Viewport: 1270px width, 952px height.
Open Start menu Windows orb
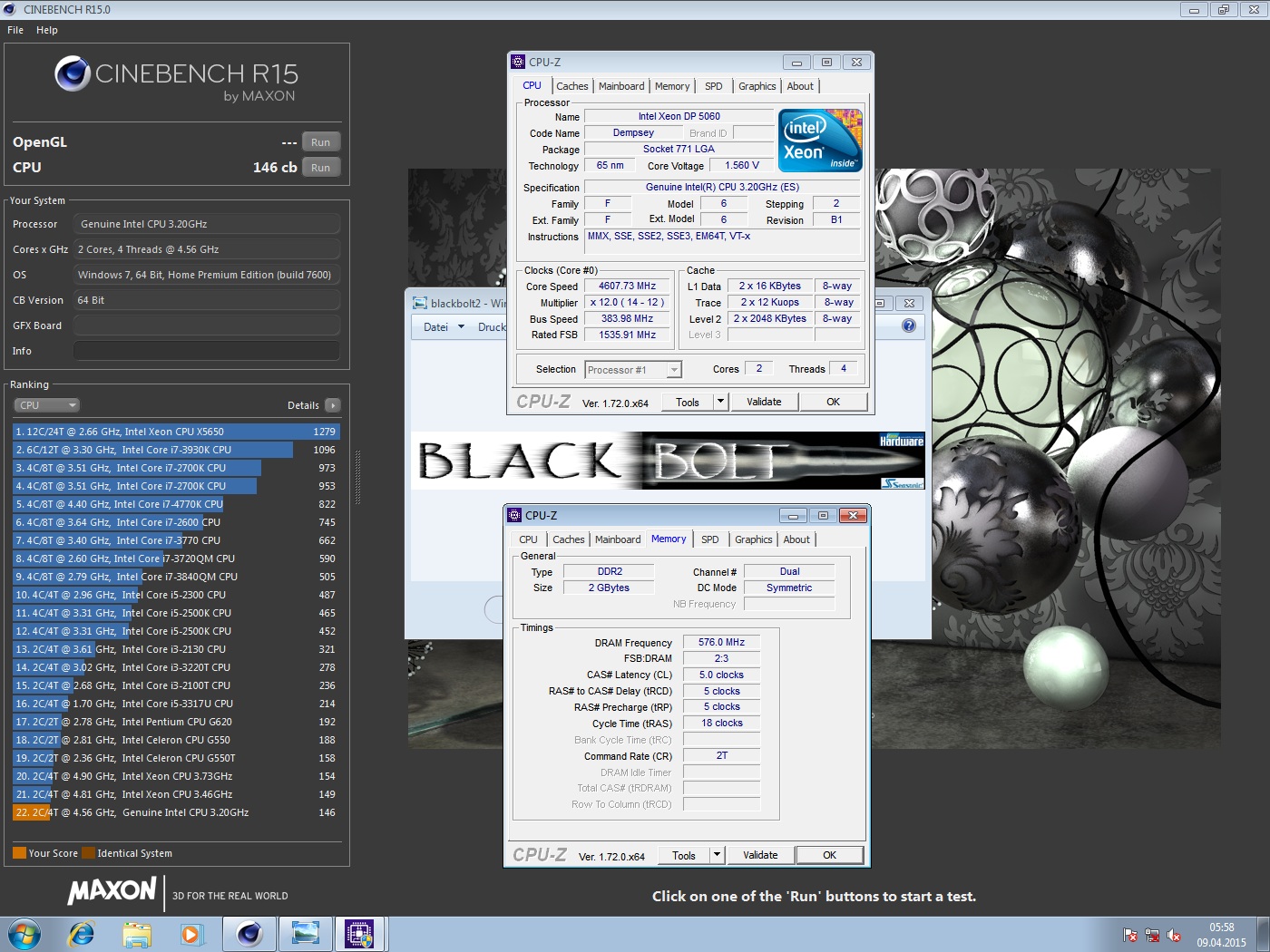(x=24, y=934)
